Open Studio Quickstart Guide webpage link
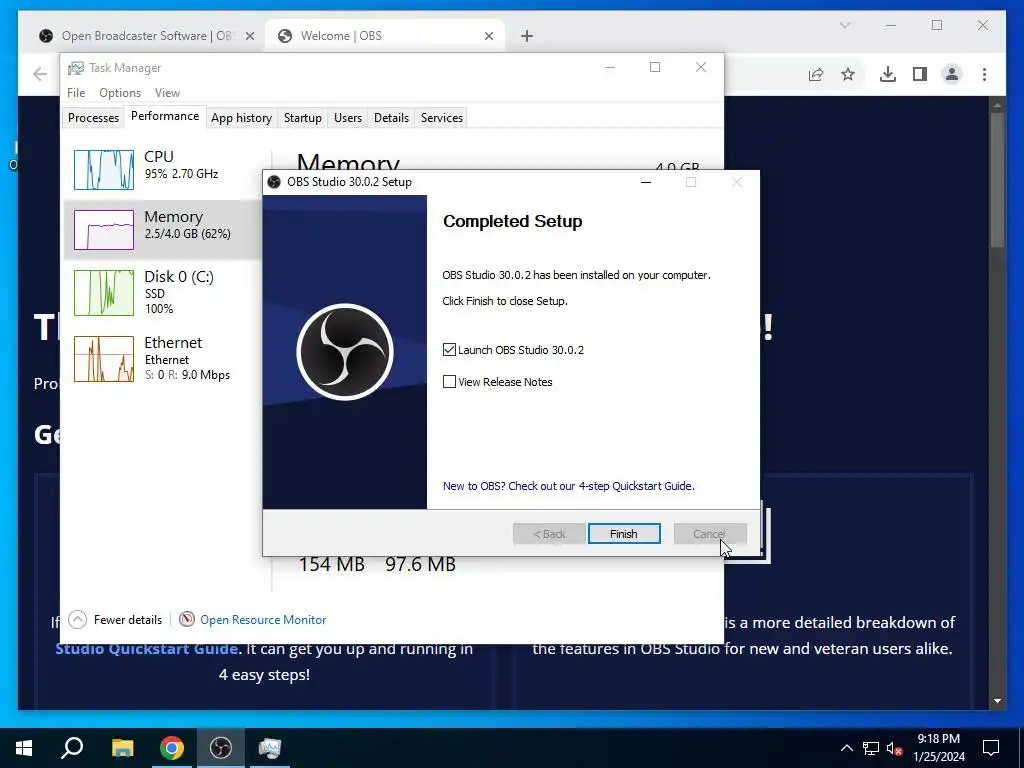Viewport: 1024px width, 768px height. pyautogui.click(x=146, y=648)
